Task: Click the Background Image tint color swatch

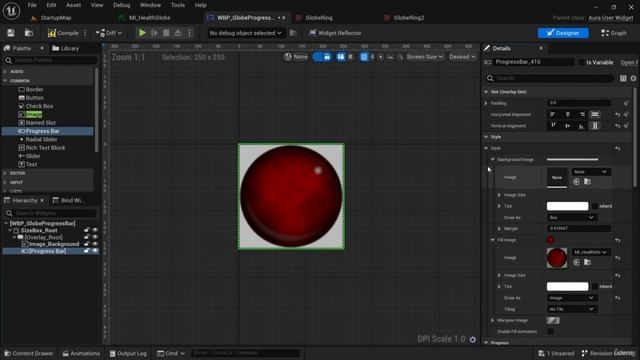Action: tap(567, 206)
